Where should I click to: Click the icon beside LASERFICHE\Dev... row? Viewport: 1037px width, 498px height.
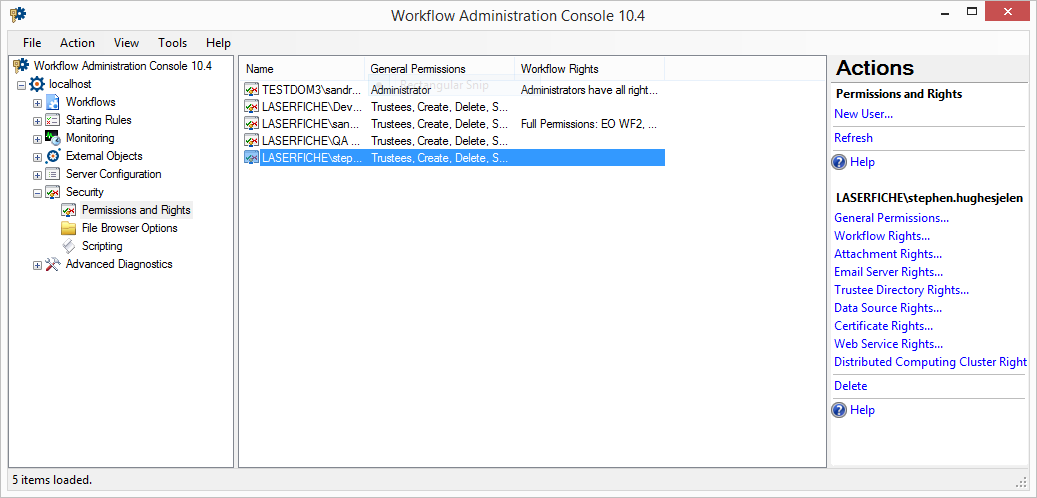coord(251,106)
